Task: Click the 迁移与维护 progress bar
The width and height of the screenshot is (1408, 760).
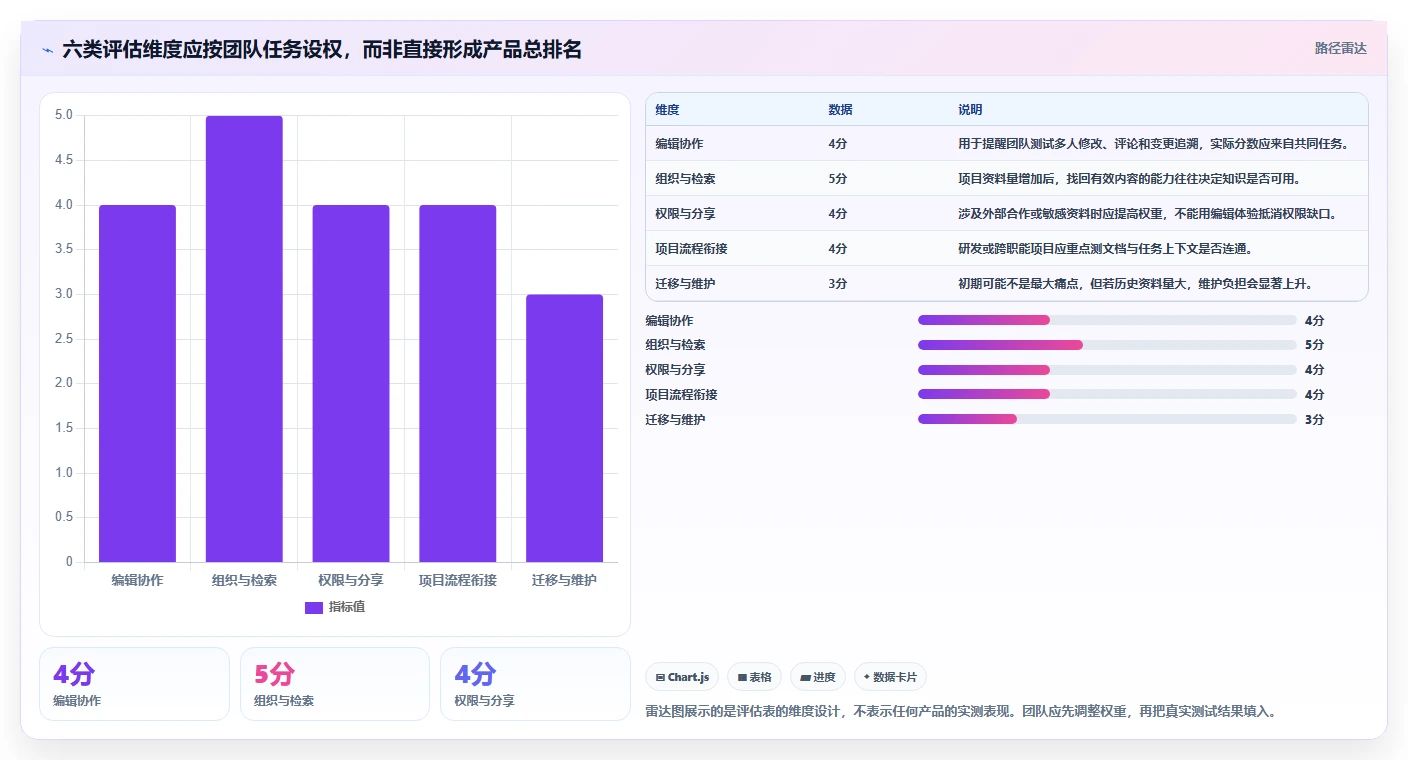Action: [1107, 419]
